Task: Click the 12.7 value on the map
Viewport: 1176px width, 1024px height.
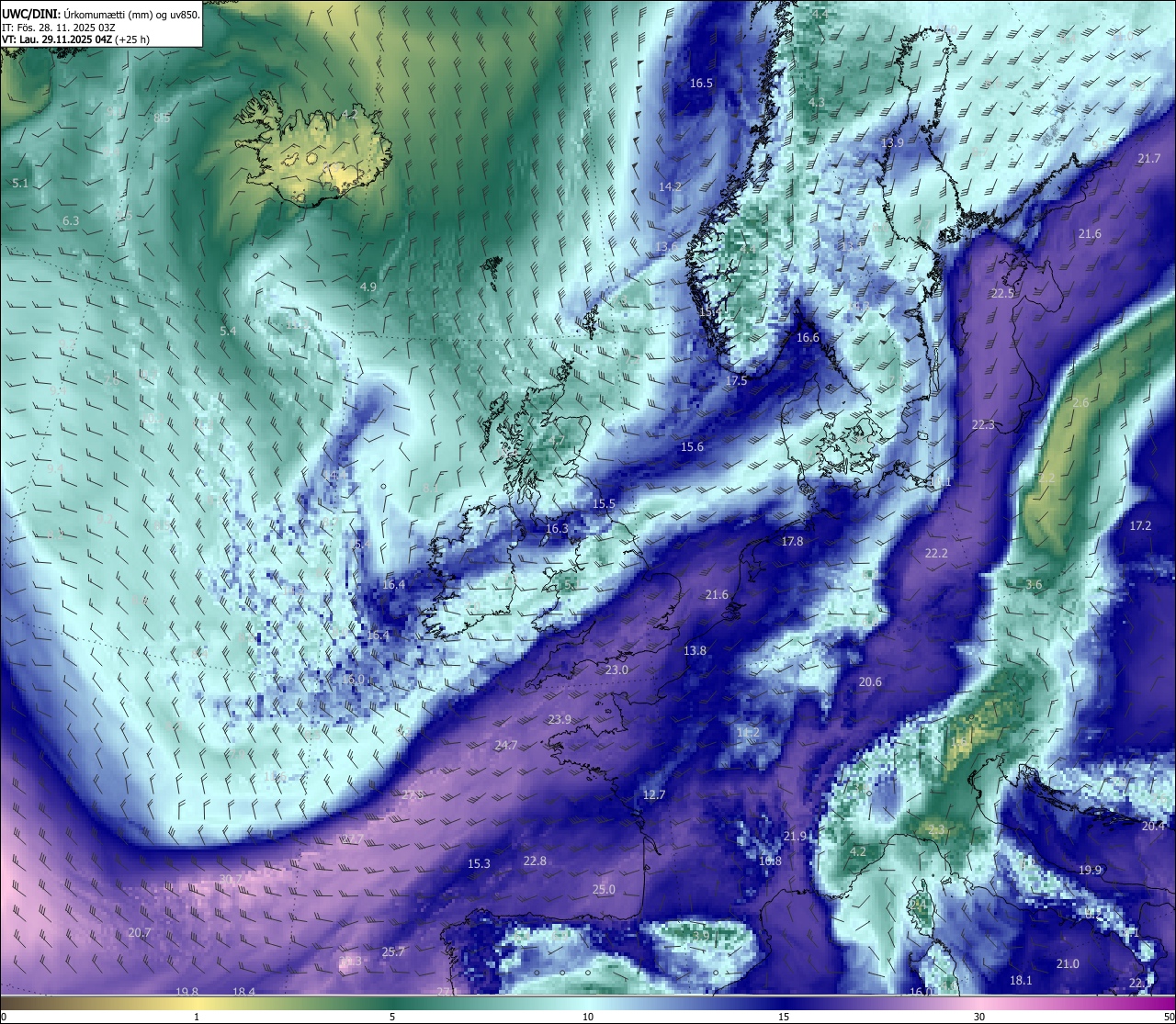Action: point(653,794)
